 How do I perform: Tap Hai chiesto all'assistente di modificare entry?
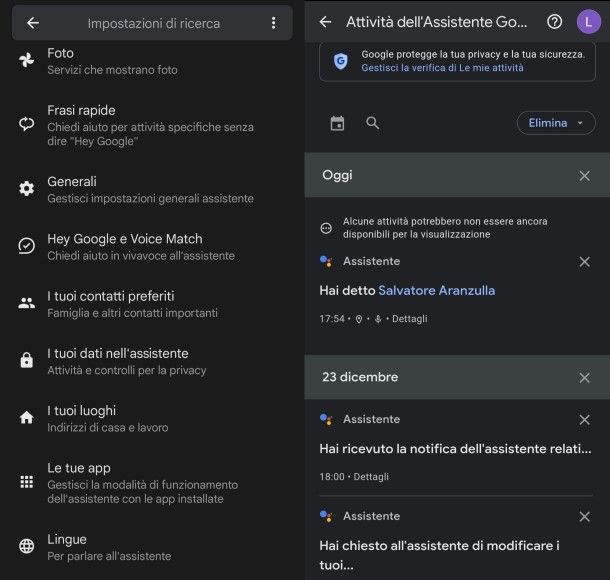(440, 555)
